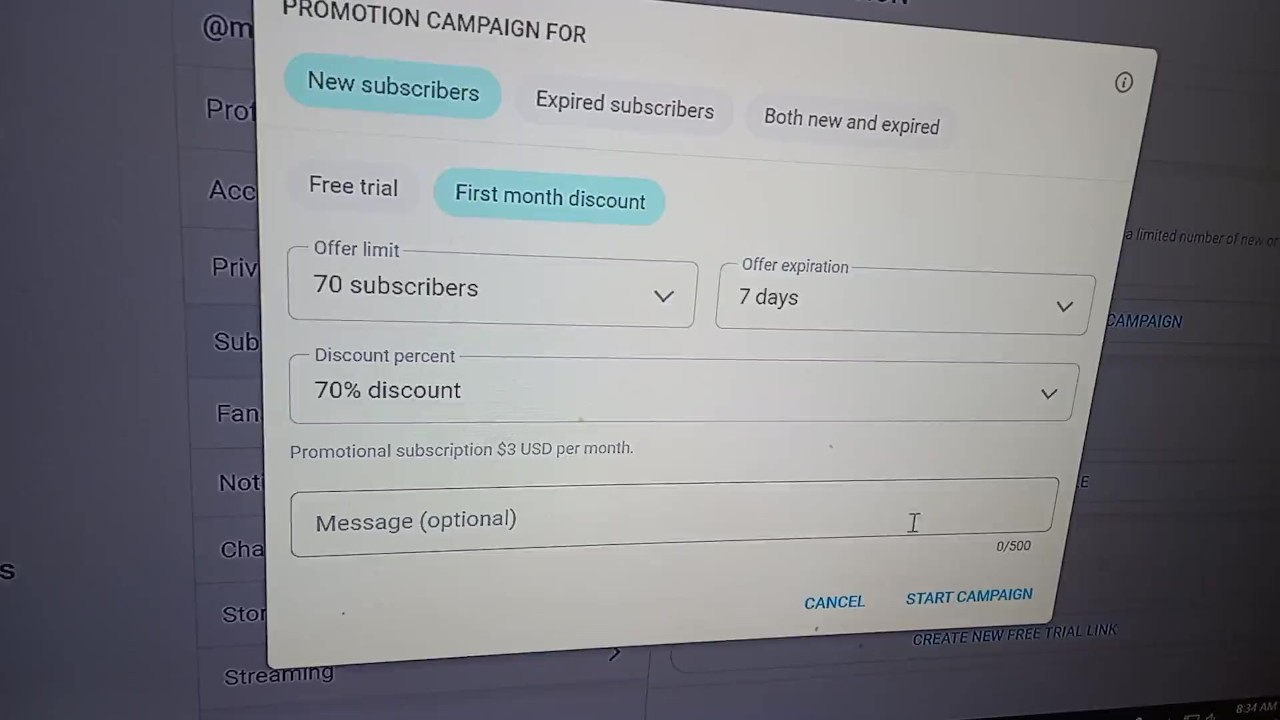Select the New subscribers option

tap(392, 87)
